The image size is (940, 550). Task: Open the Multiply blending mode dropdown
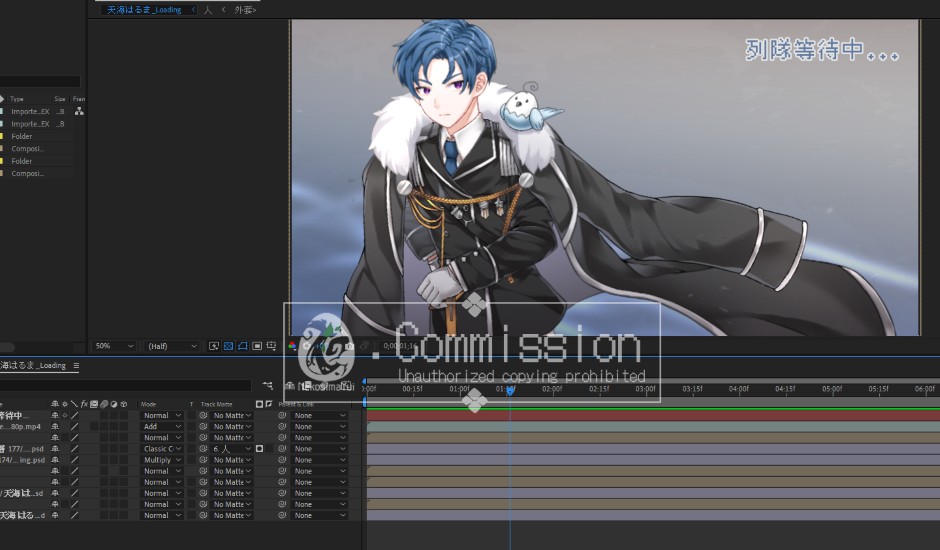pos(162,460)
